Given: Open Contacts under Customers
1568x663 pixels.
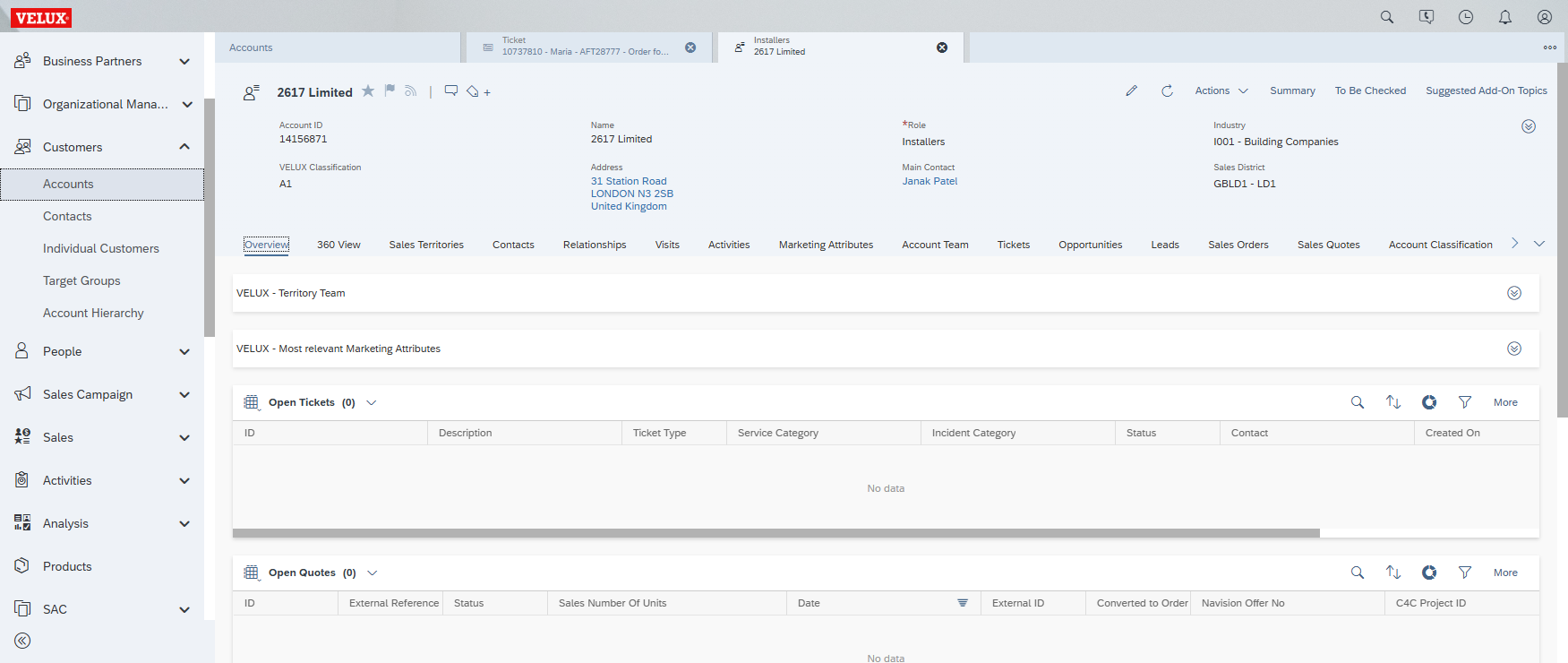Looking at the screenshot, I should (67, 216).
